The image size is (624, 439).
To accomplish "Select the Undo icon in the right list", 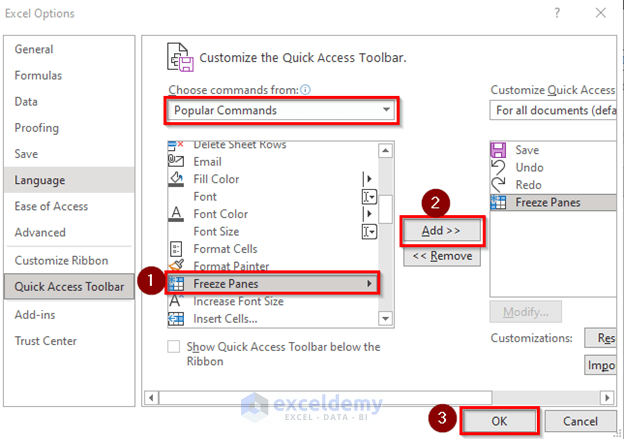I will tap(498, 167).
